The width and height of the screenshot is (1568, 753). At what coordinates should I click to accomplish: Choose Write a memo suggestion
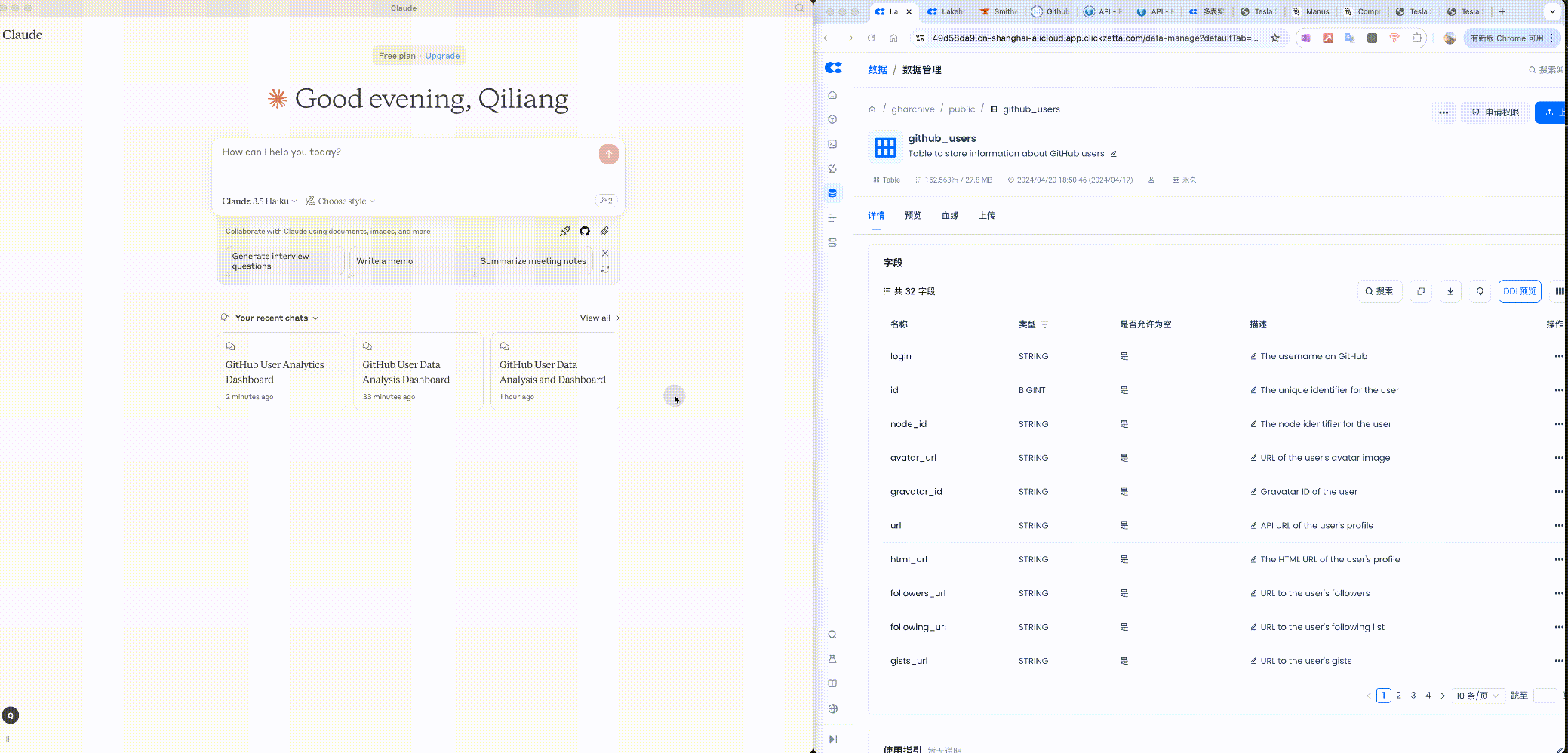(x=408, y=261)
